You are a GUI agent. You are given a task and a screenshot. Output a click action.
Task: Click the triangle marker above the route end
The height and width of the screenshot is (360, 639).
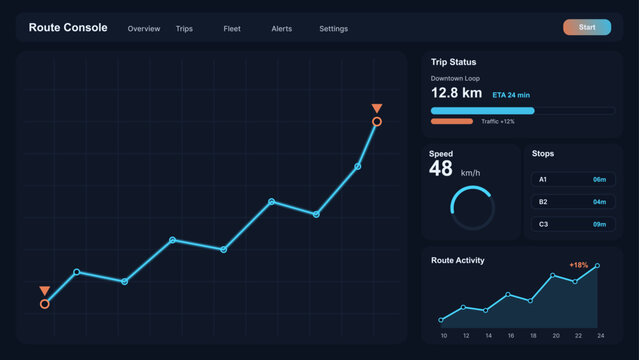[377, 108]
